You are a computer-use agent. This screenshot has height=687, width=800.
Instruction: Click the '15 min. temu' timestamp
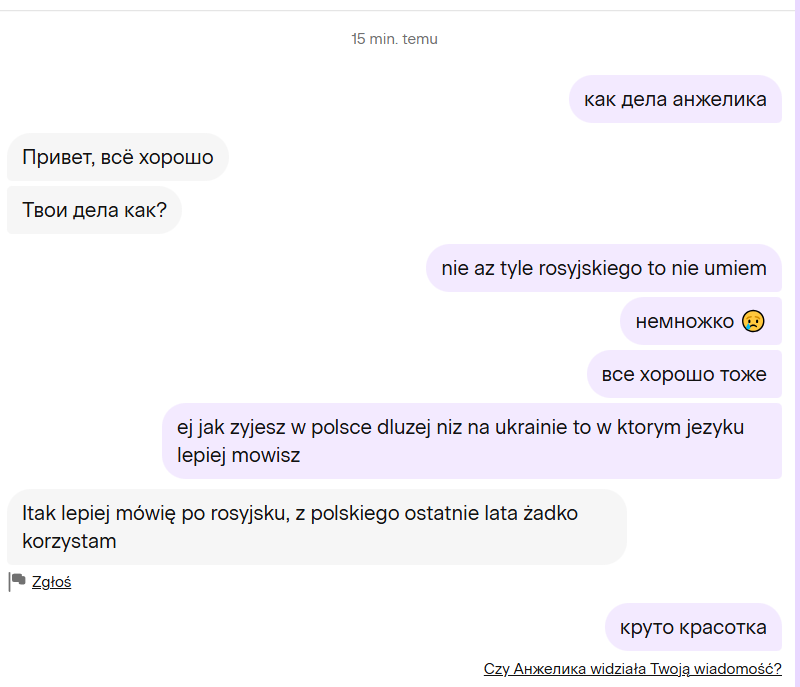pos(394,39)
